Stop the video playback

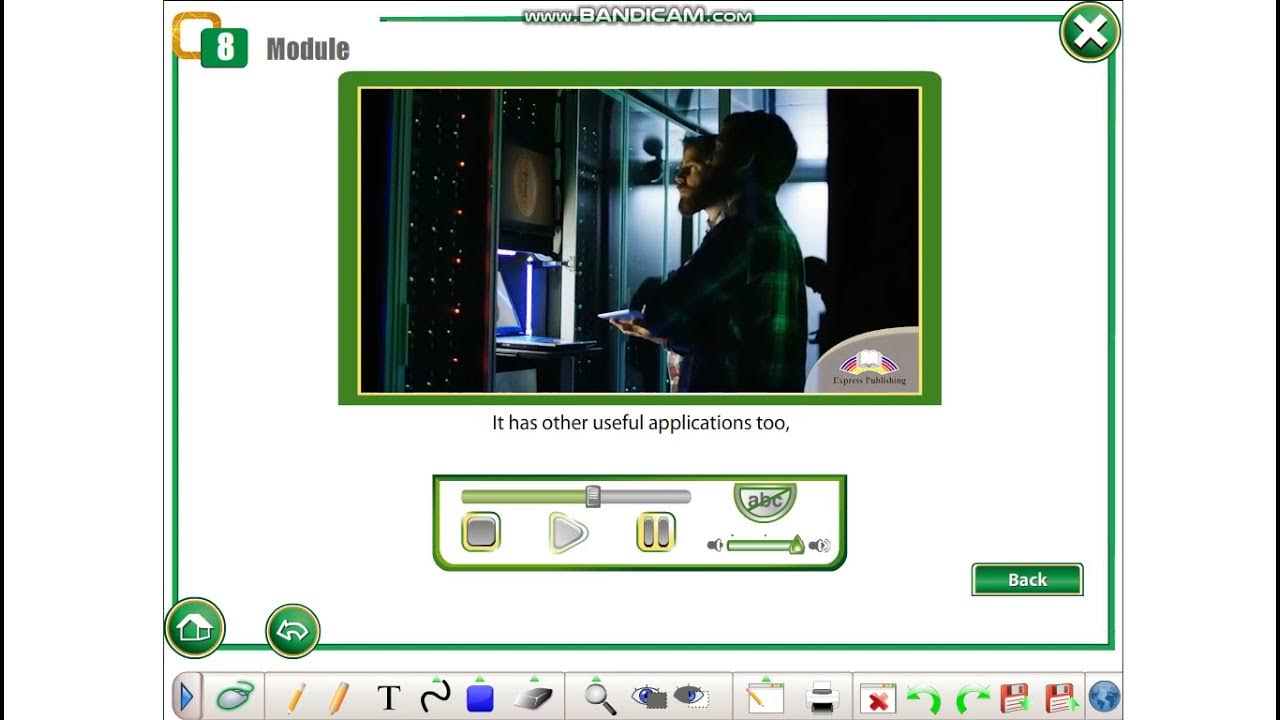[481, 532]
